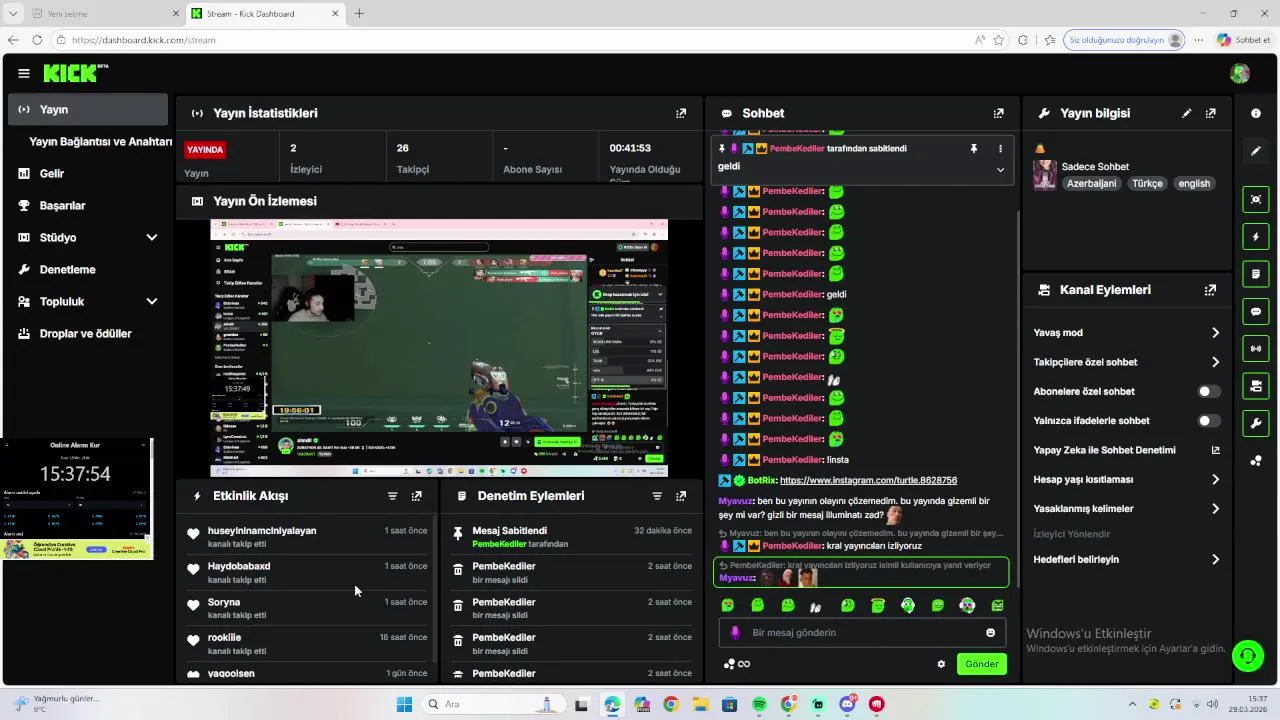This screenshot has height=720, width=1280.
Task: Expand Takipçilere özel sohbet options
Action: tap(1215, 362)
